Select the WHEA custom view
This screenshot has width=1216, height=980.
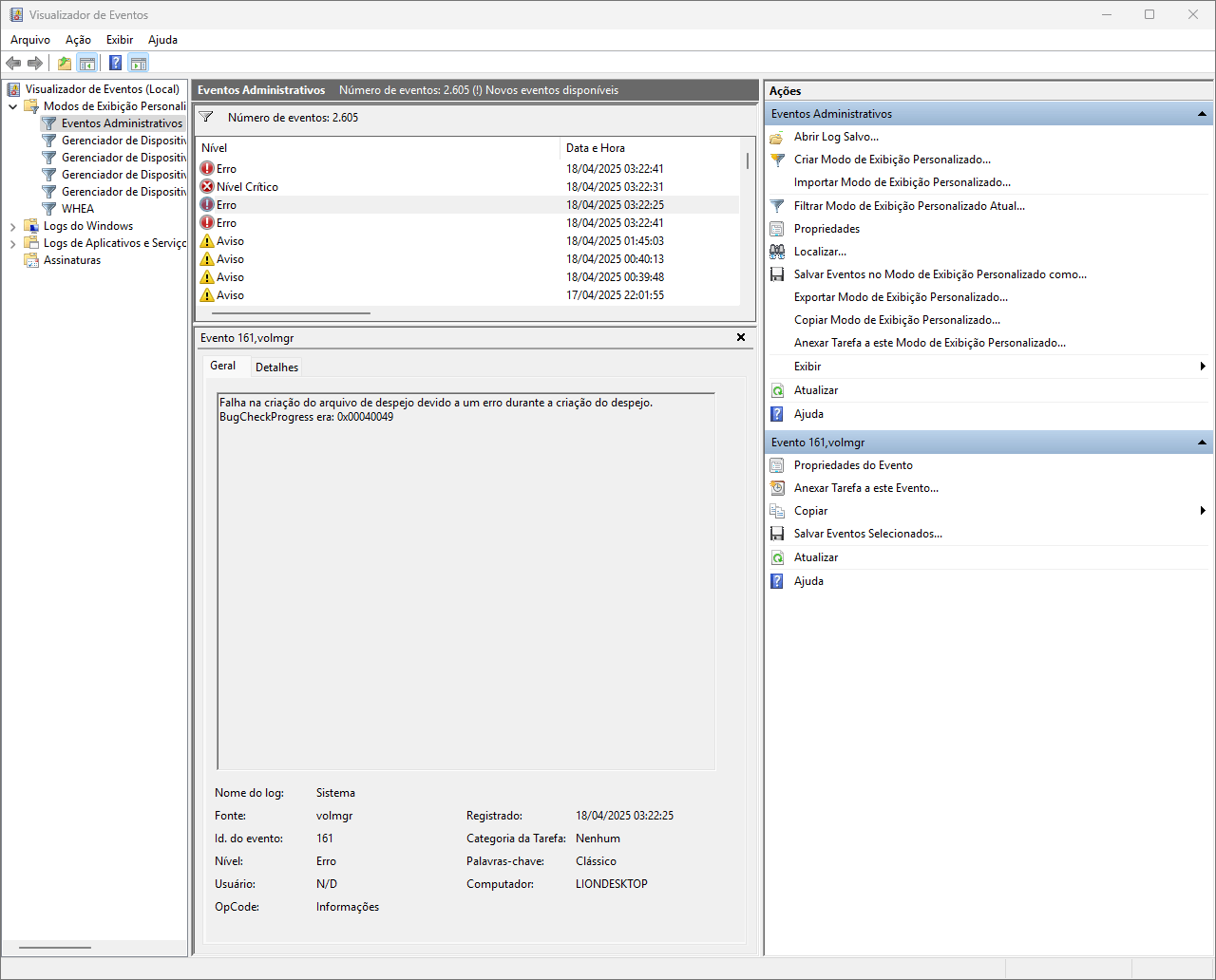(78, 209)
